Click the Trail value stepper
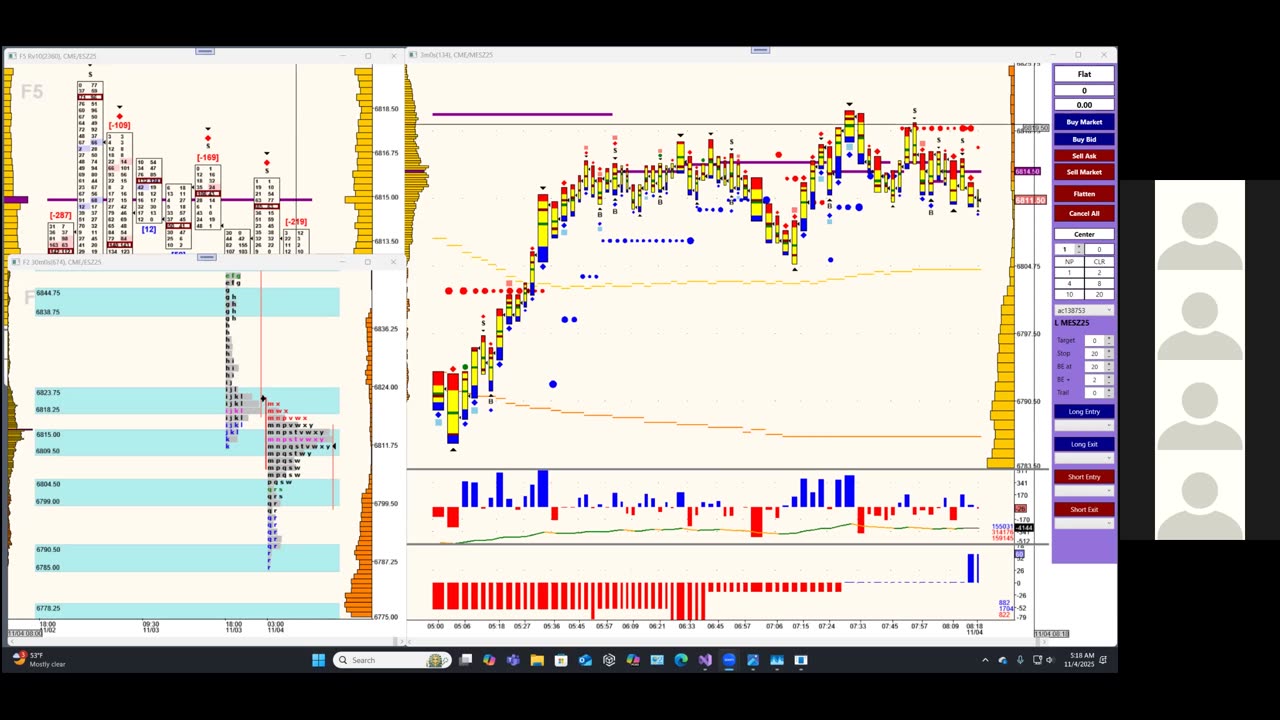 tap(1109, 393)
